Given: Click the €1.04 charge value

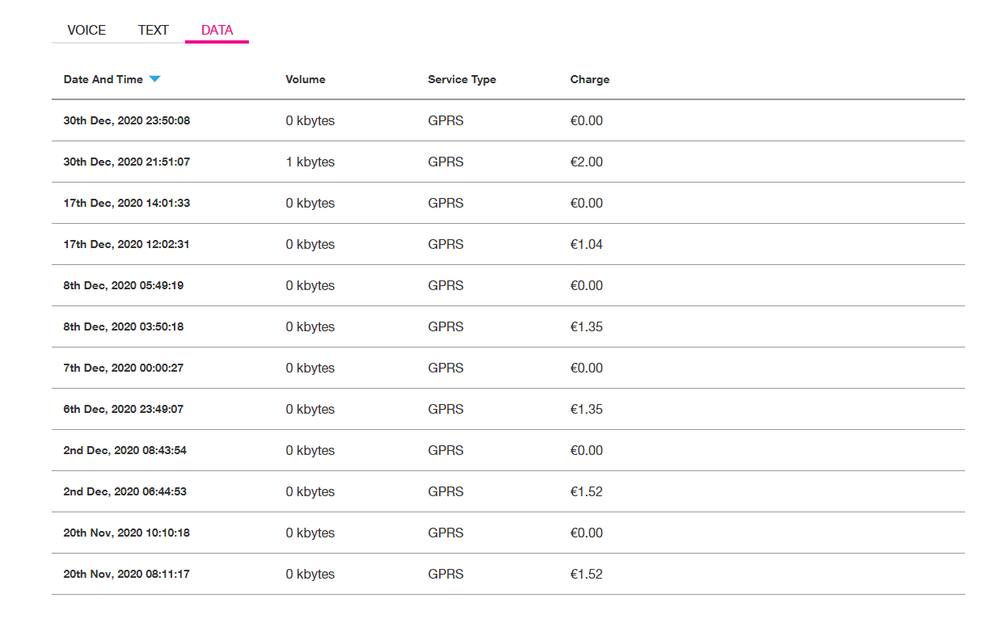Looking at the screenshot, I should click(x=586, y=244).
